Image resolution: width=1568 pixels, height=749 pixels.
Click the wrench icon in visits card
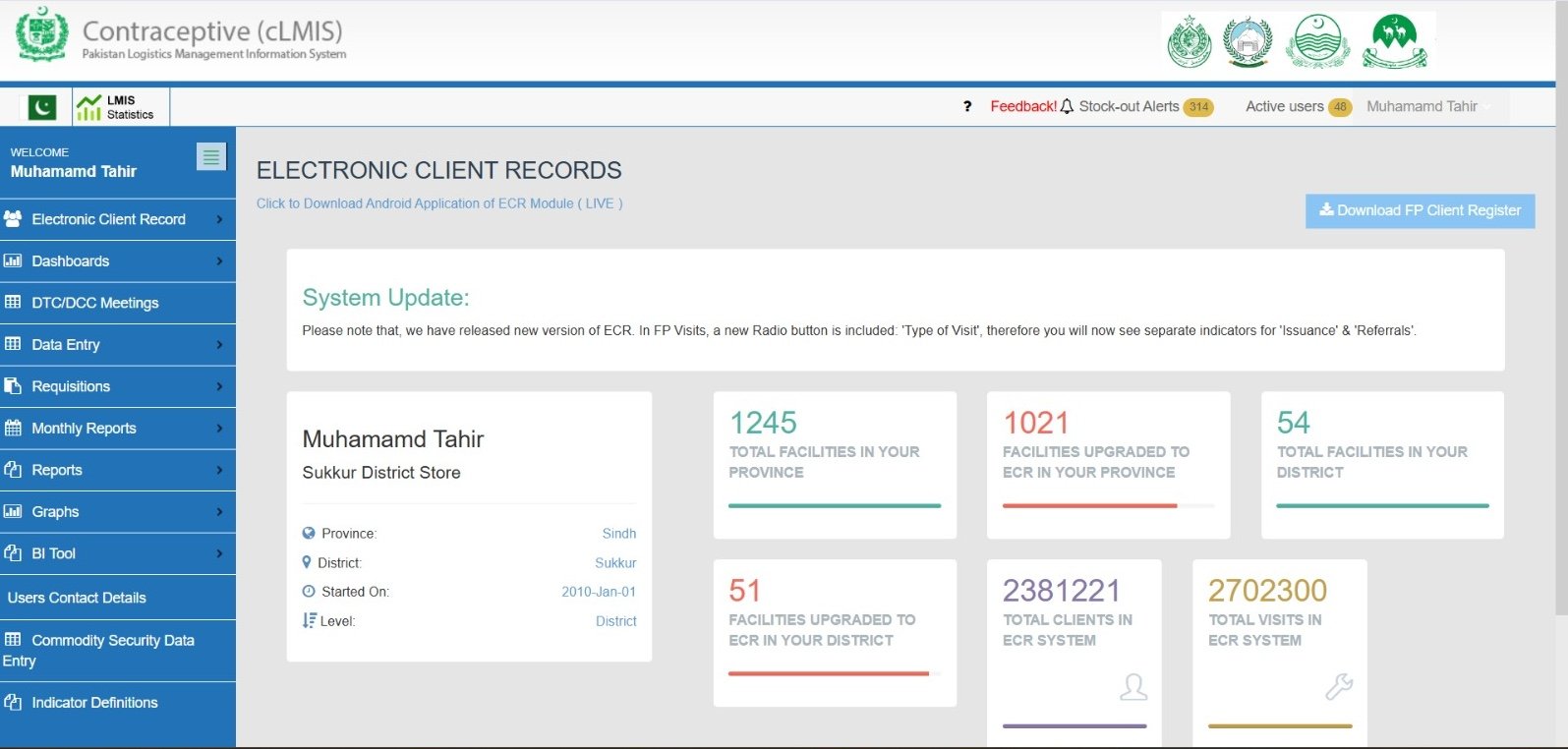pos(1339,686)
